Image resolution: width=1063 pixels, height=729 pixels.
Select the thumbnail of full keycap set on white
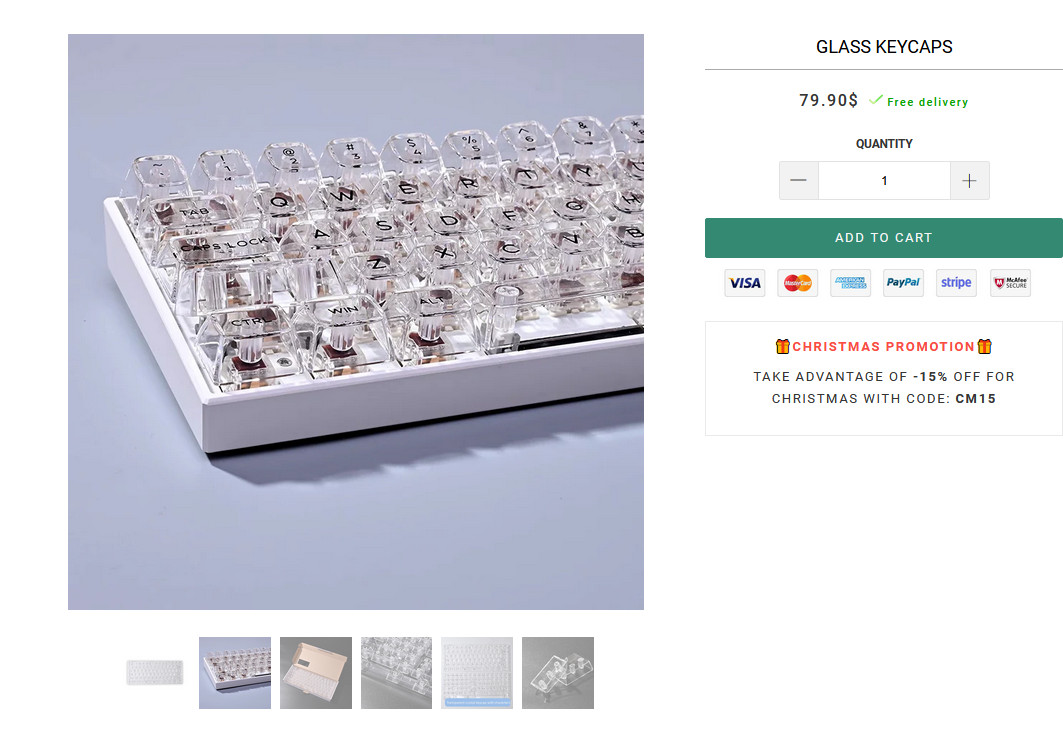click(154, 673)
